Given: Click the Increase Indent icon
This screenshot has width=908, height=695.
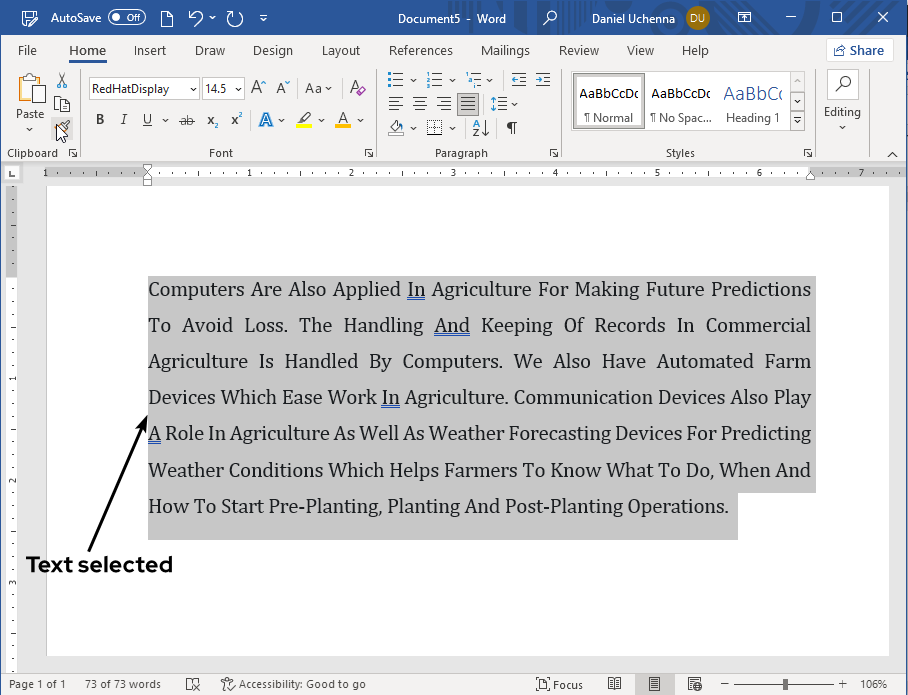Looking at the screenshot, I should pyautogui.click(x=542, y=81).
